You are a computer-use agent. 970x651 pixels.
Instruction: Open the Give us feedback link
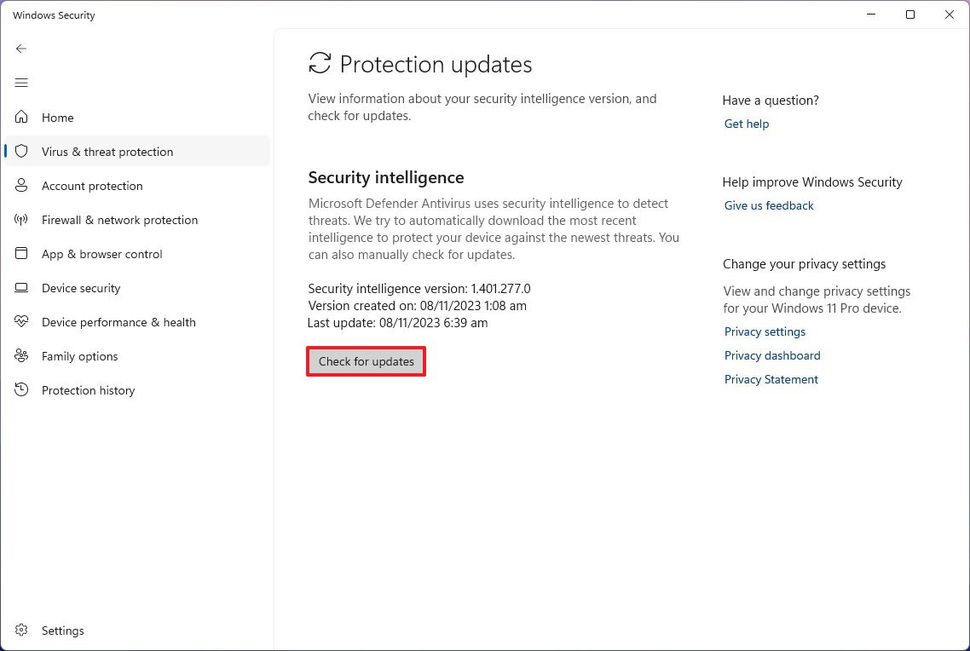[768, 205]
